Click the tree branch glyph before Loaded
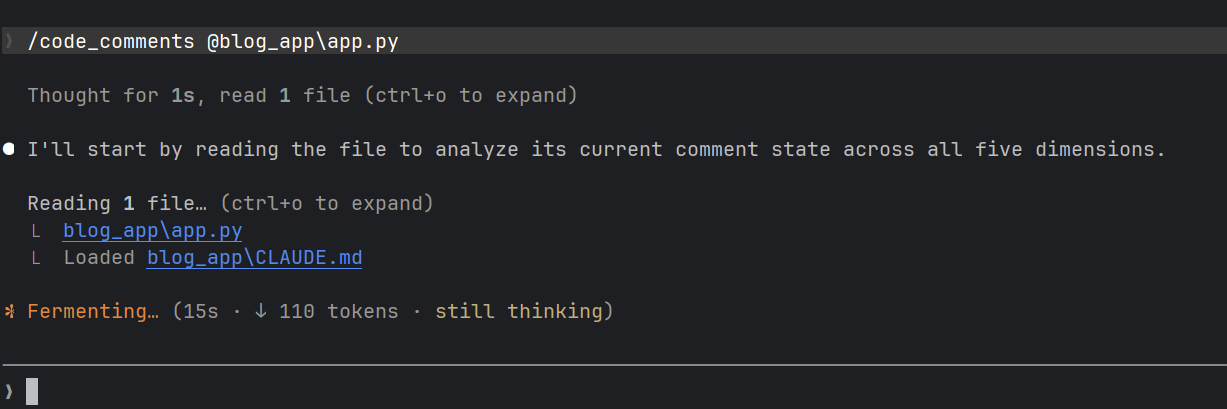 pos(34,258)
